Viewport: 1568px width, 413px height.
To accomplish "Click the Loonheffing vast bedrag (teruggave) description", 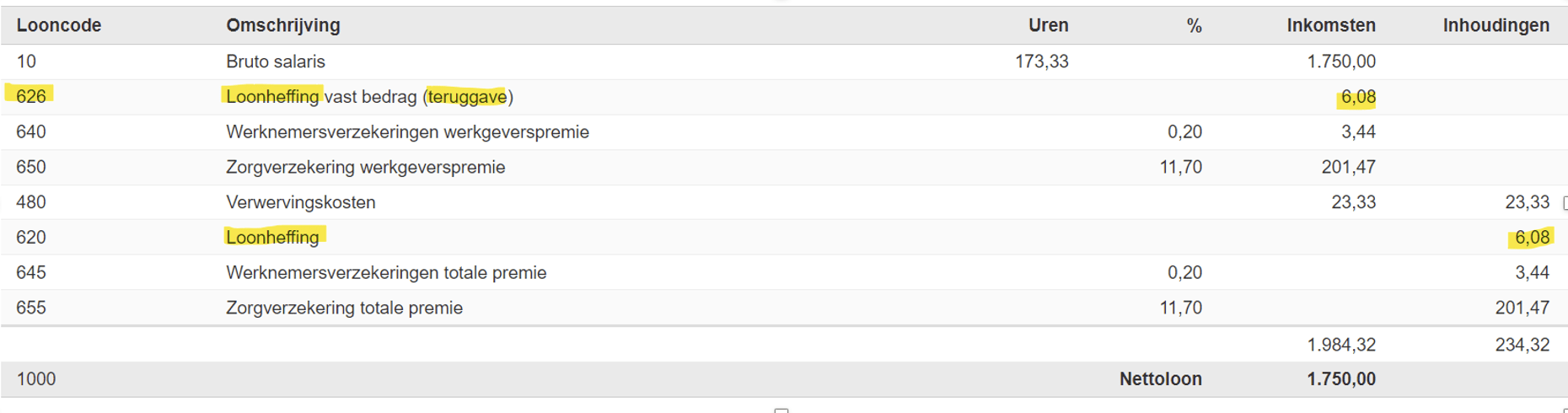I will pyautogui.click(x=369, y=96).
